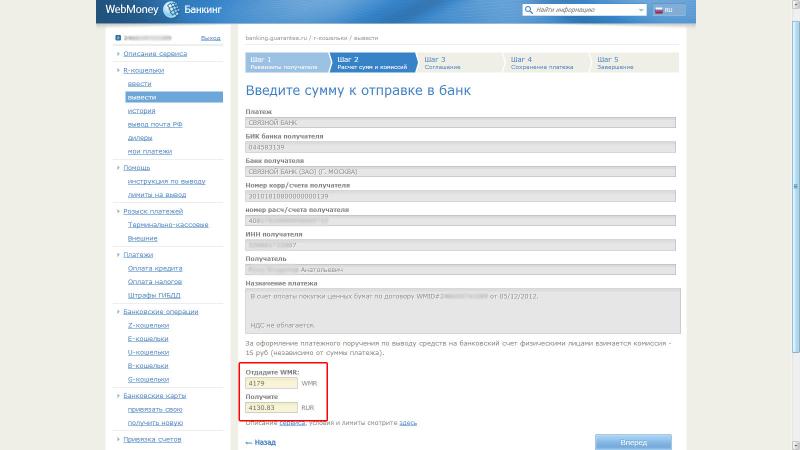Click the WebMoney globe logo icon
This screenshot has height=450, width=800.
pyautogui.click(x=171, y=9)
